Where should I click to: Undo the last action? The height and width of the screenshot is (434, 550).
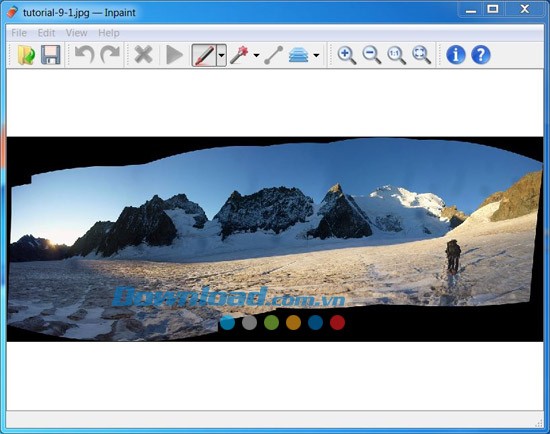pyautogui.click(x=85, y=55)
